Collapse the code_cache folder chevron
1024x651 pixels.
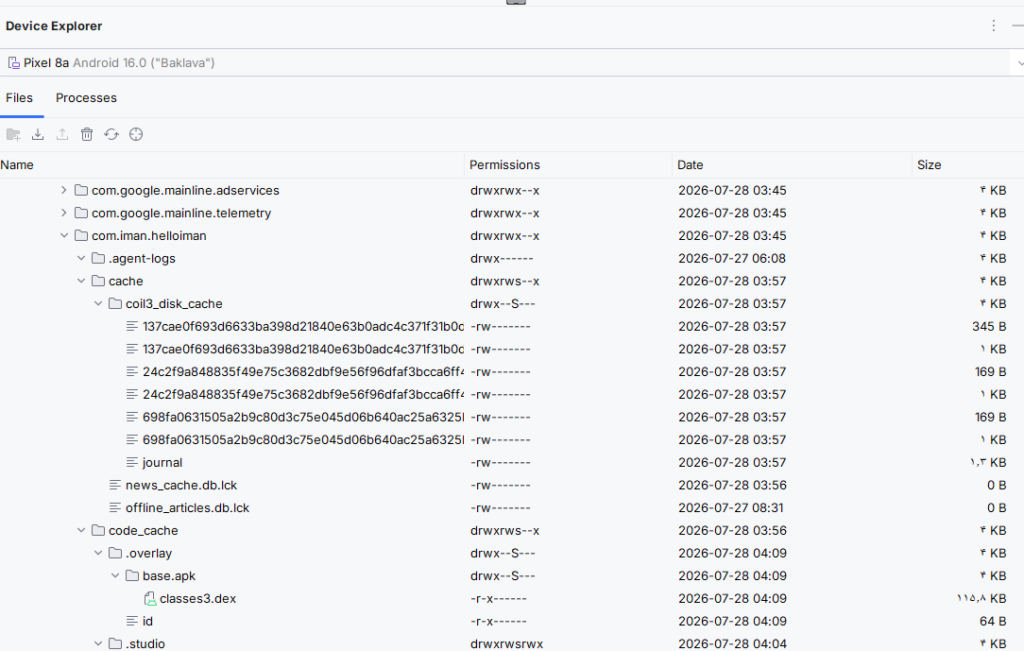[x=81, y=530]
